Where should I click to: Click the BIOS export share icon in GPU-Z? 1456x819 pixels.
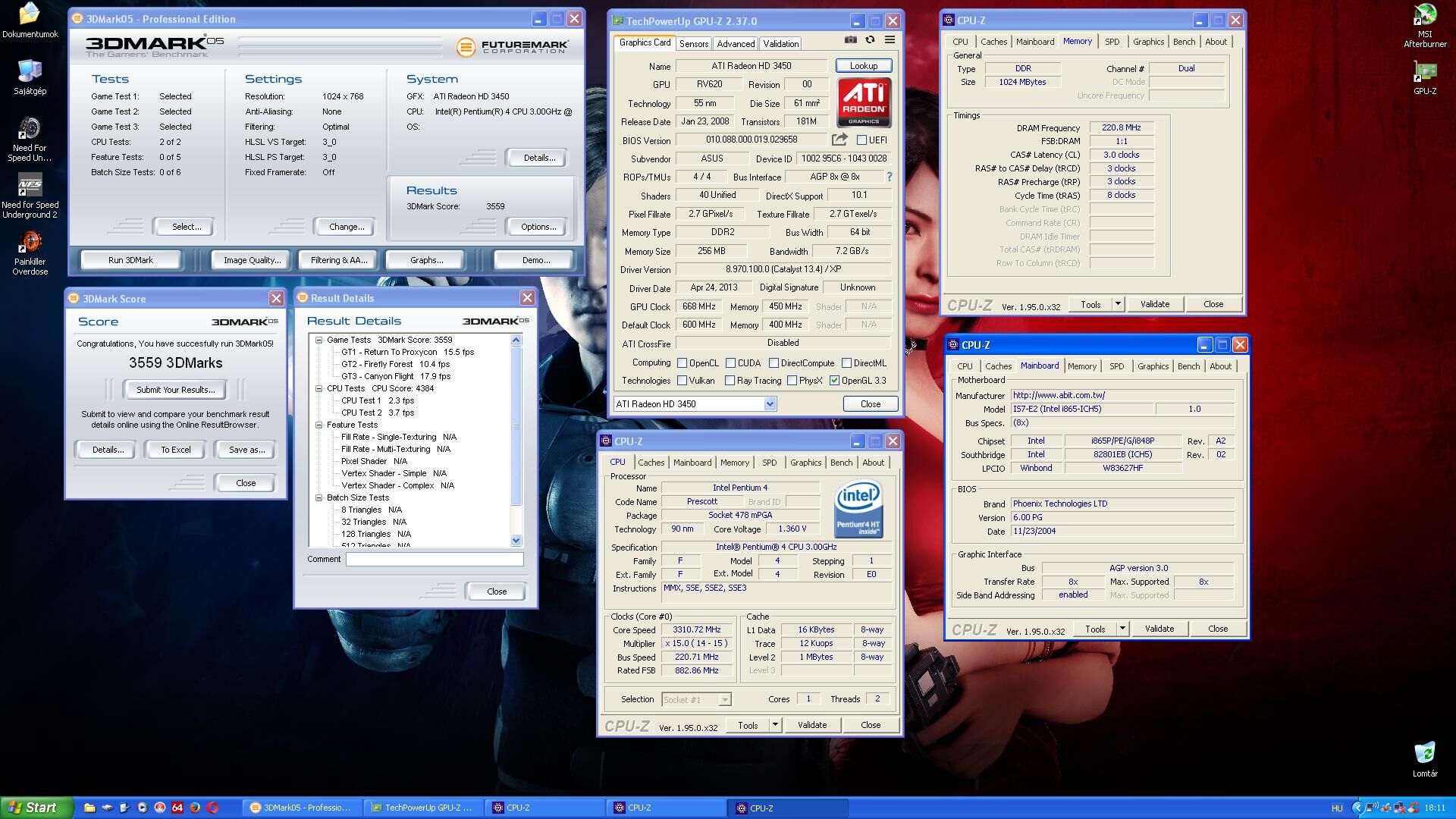point(839,140)
